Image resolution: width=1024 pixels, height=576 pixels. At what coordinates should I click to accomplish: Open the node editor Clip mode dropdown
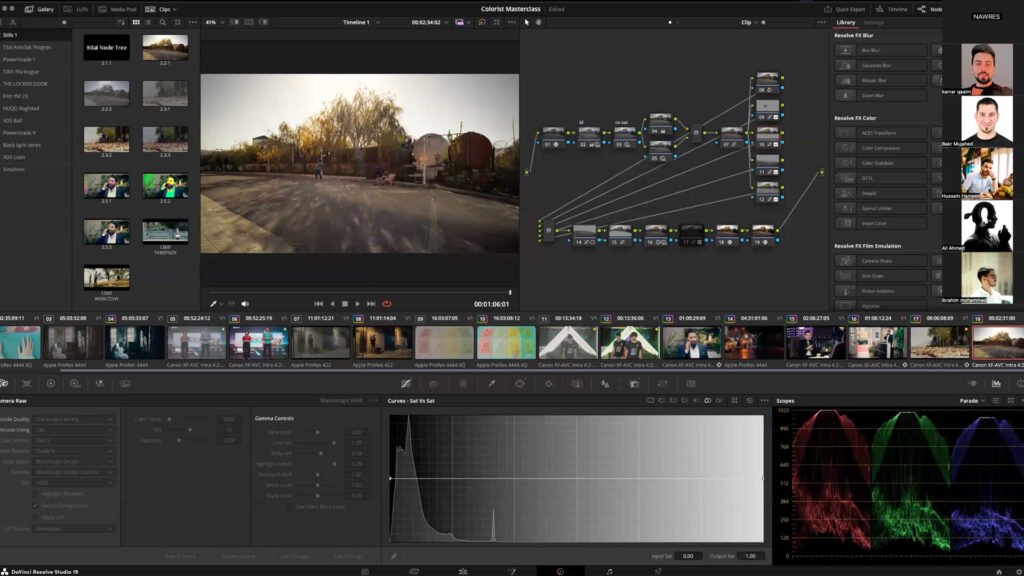click(749, 22)
